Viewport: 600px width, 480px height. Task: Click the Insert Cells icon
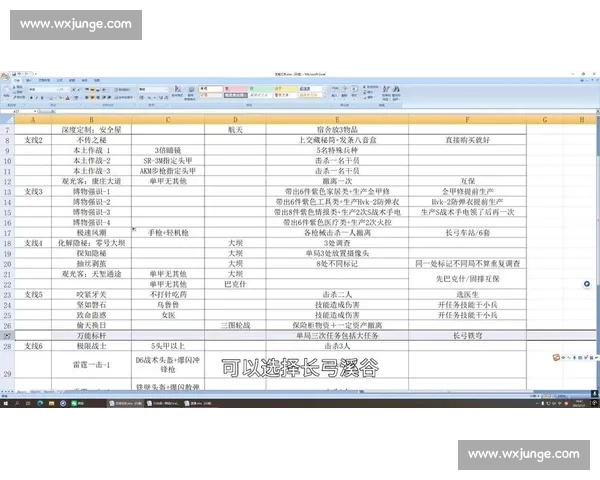click(334, 89)
